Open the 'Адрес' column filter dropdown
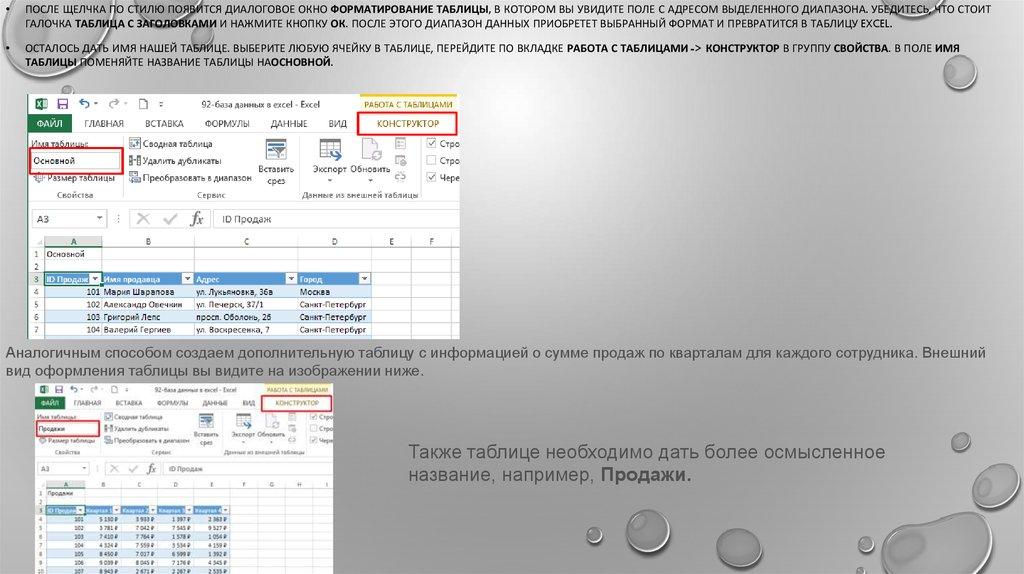The image size is (1024, 574). coord(289,279)
